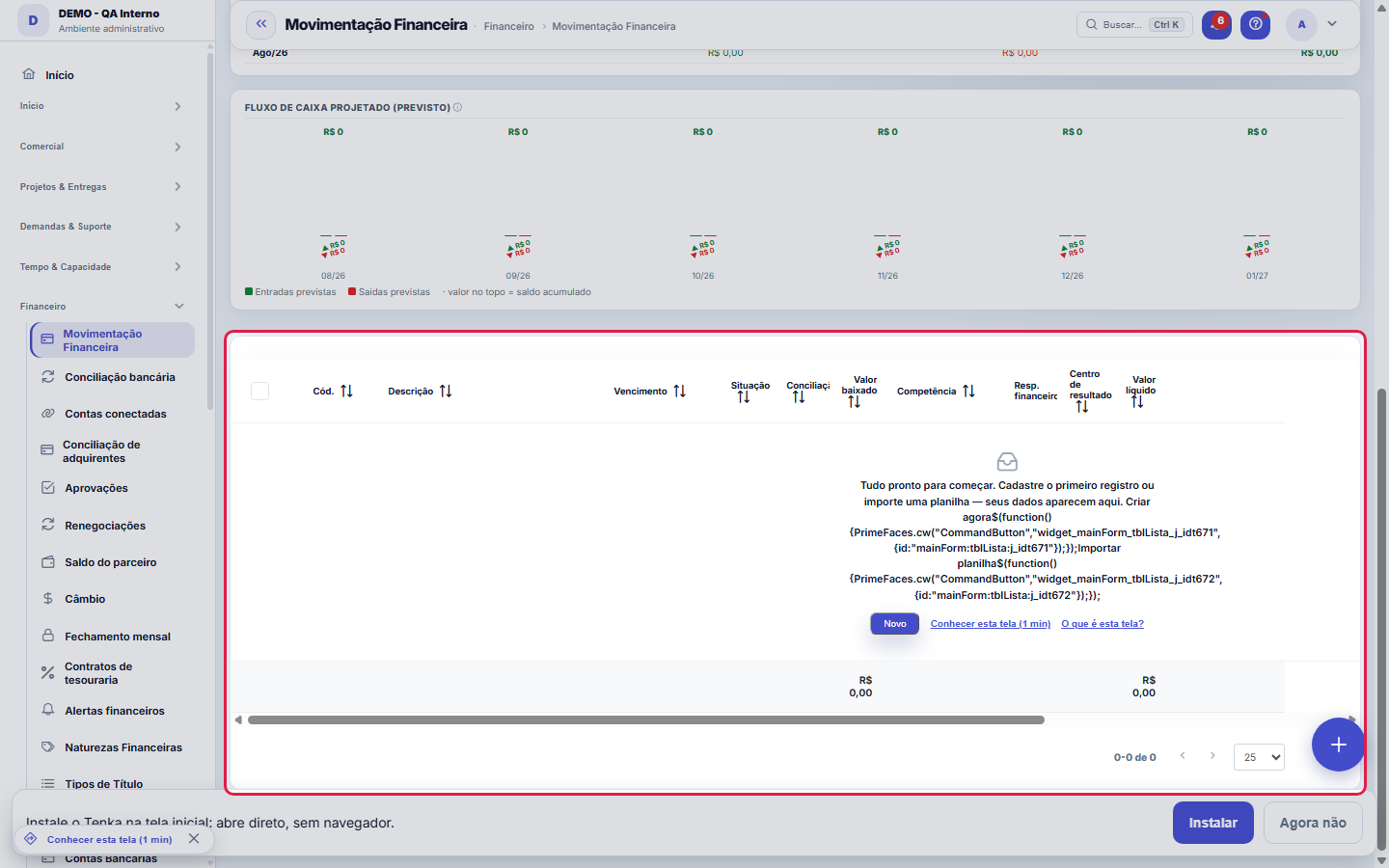
Task: Sort the table by the Cód. column
Action: [346, 391]
